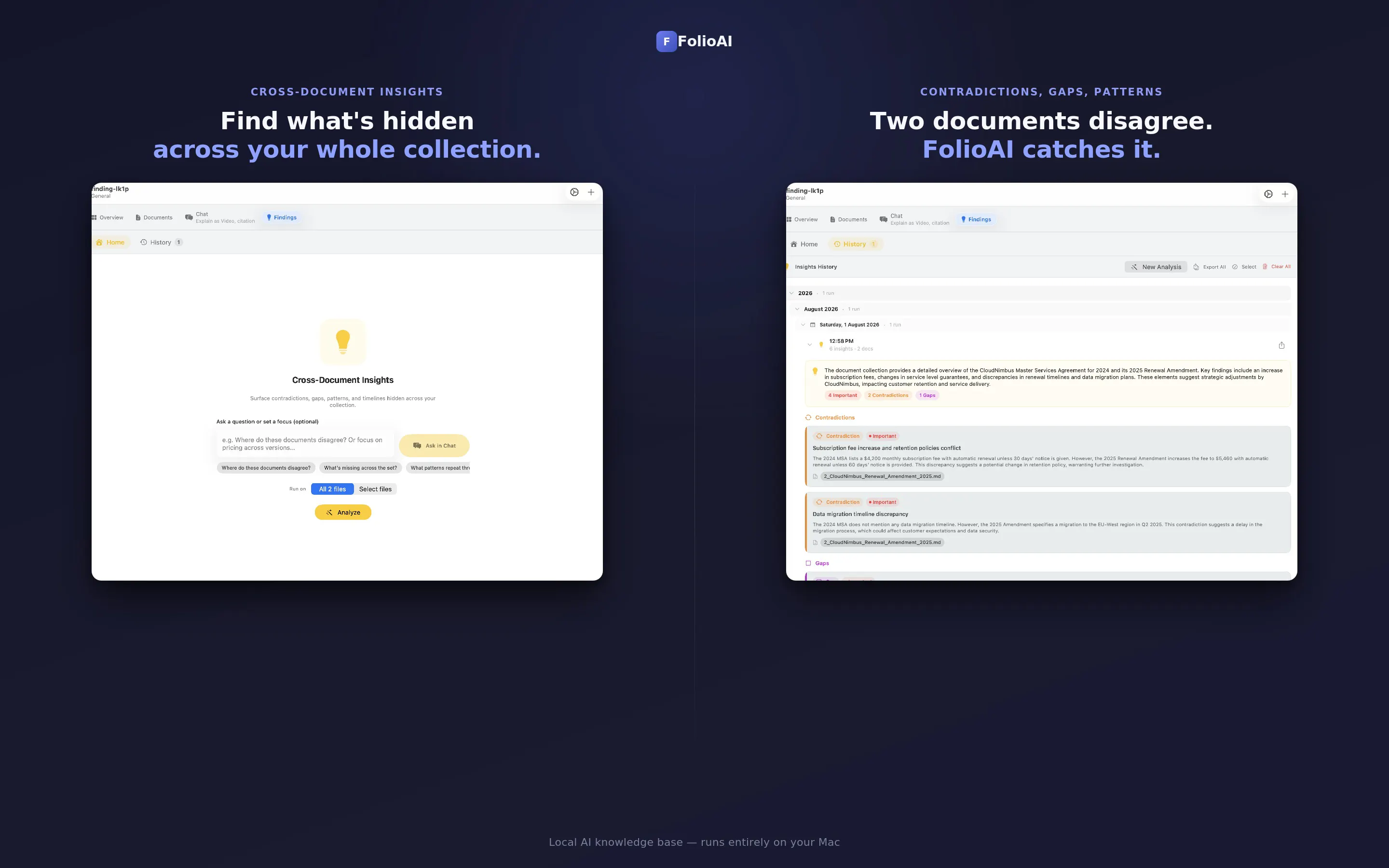The width and height of the screenshot is (1389, 868).
Task: Click the 'Gaps' section heading text
Action: coord(822,564)
